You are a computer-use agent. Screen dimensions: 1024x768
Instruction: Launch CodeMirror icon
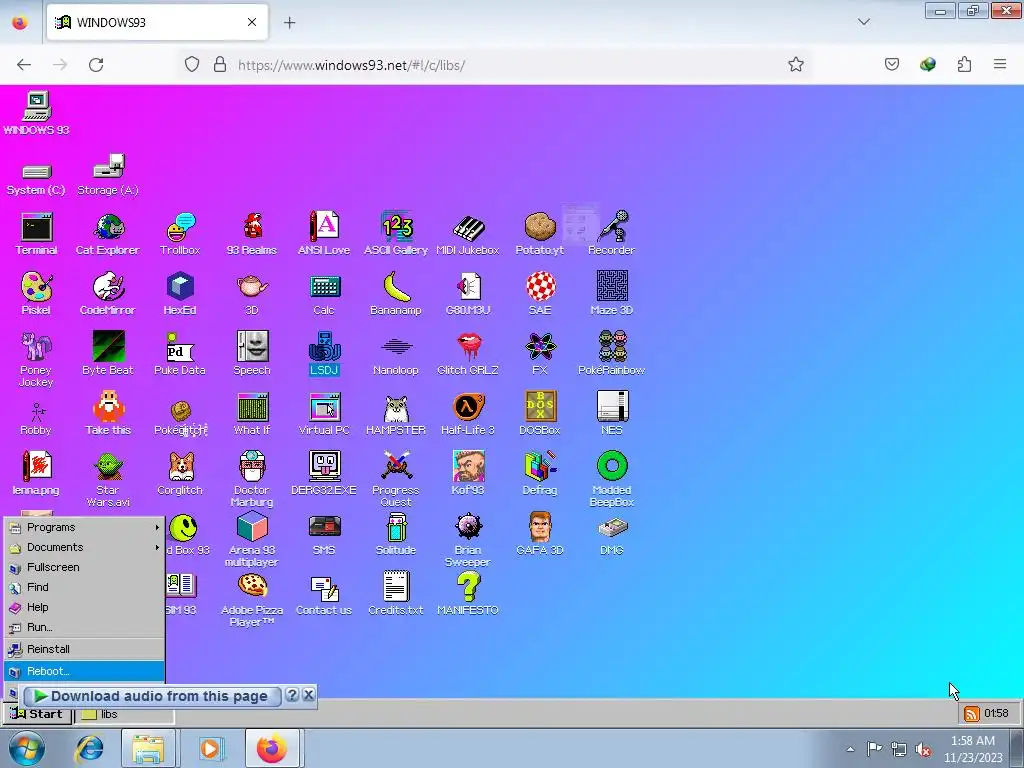(108, 293)
